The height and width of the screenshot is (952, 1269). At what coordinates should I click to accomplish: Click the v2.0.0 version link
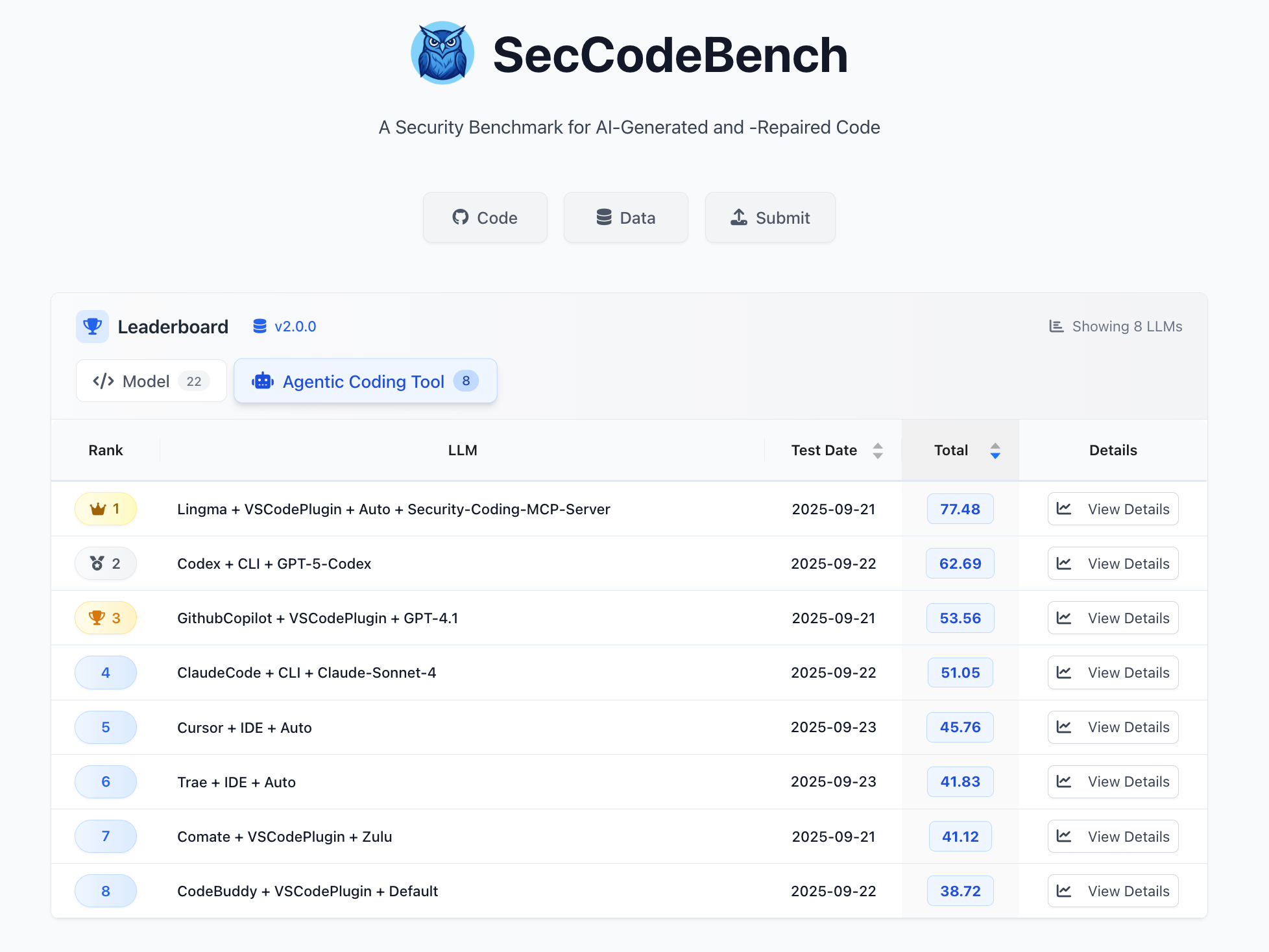(295, 326)
